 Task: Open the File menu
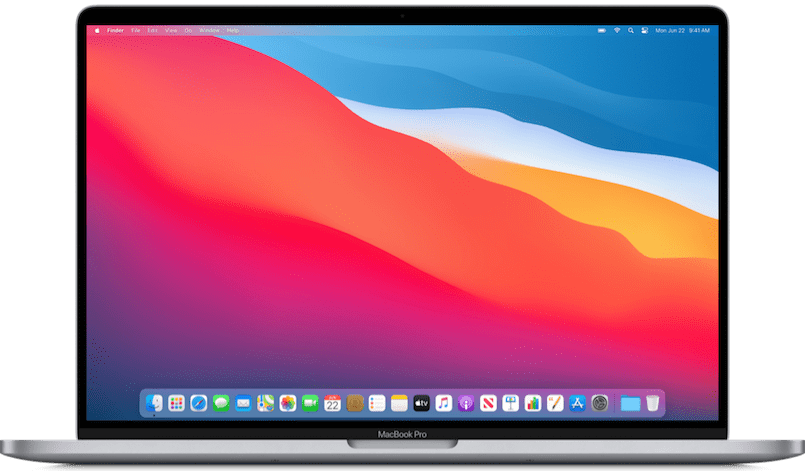[x=135, y=31]
